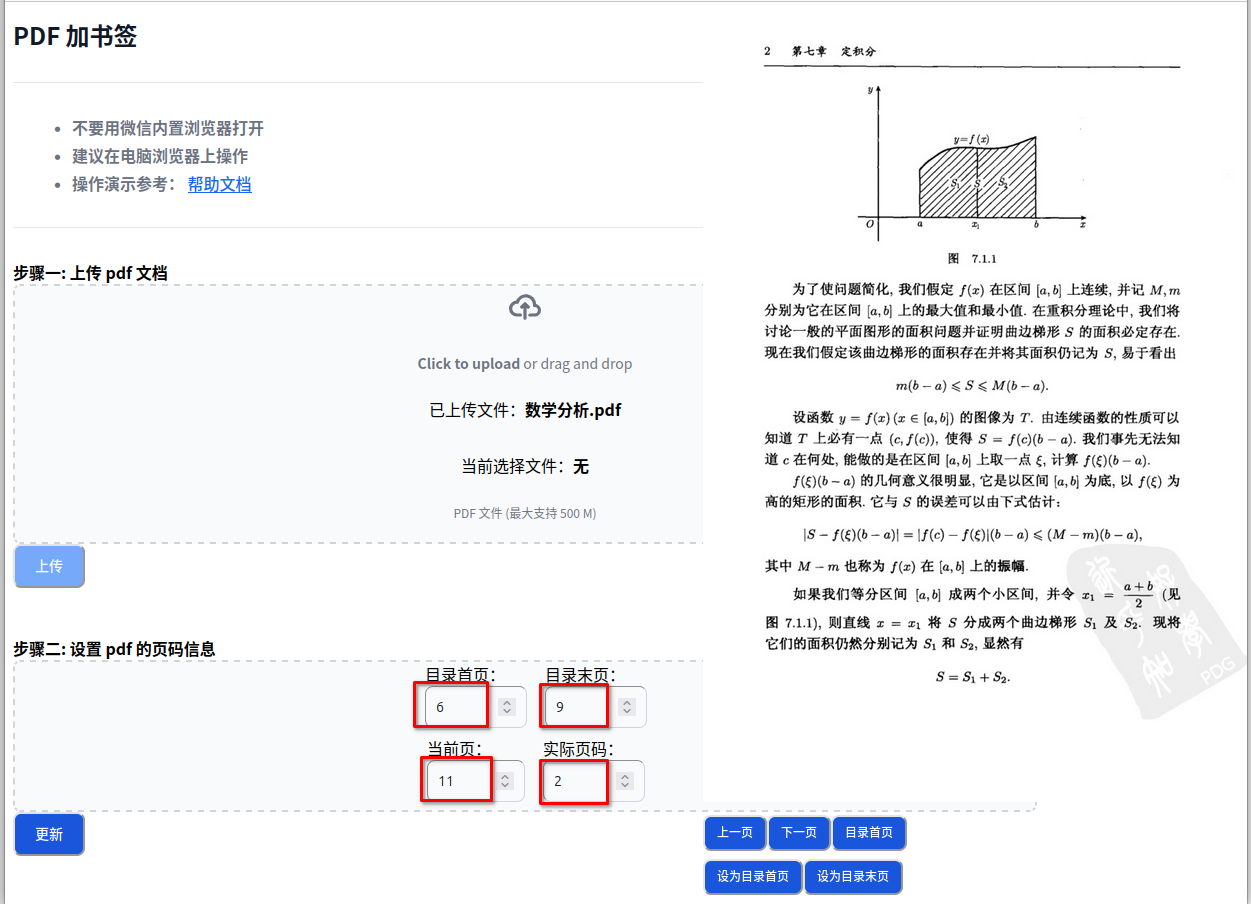
Task: Click the spinner arrows of 当前页
Action: click(506, 781)
